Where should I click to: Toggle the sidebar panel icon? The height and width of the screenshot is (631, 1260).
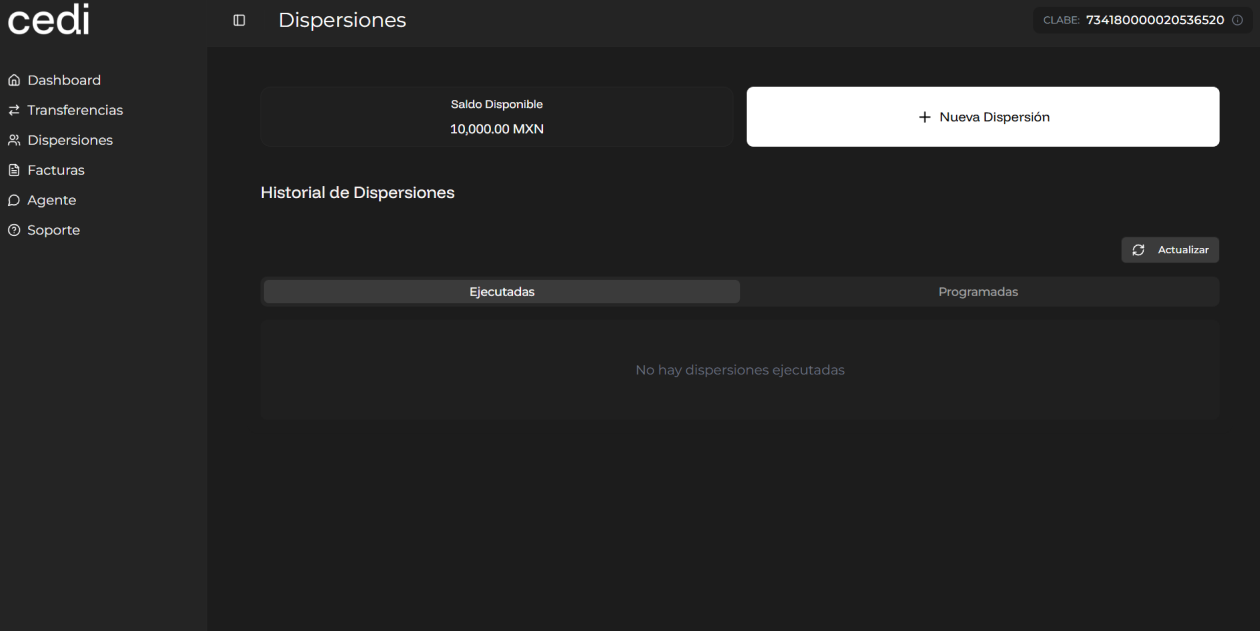point(239,20)
